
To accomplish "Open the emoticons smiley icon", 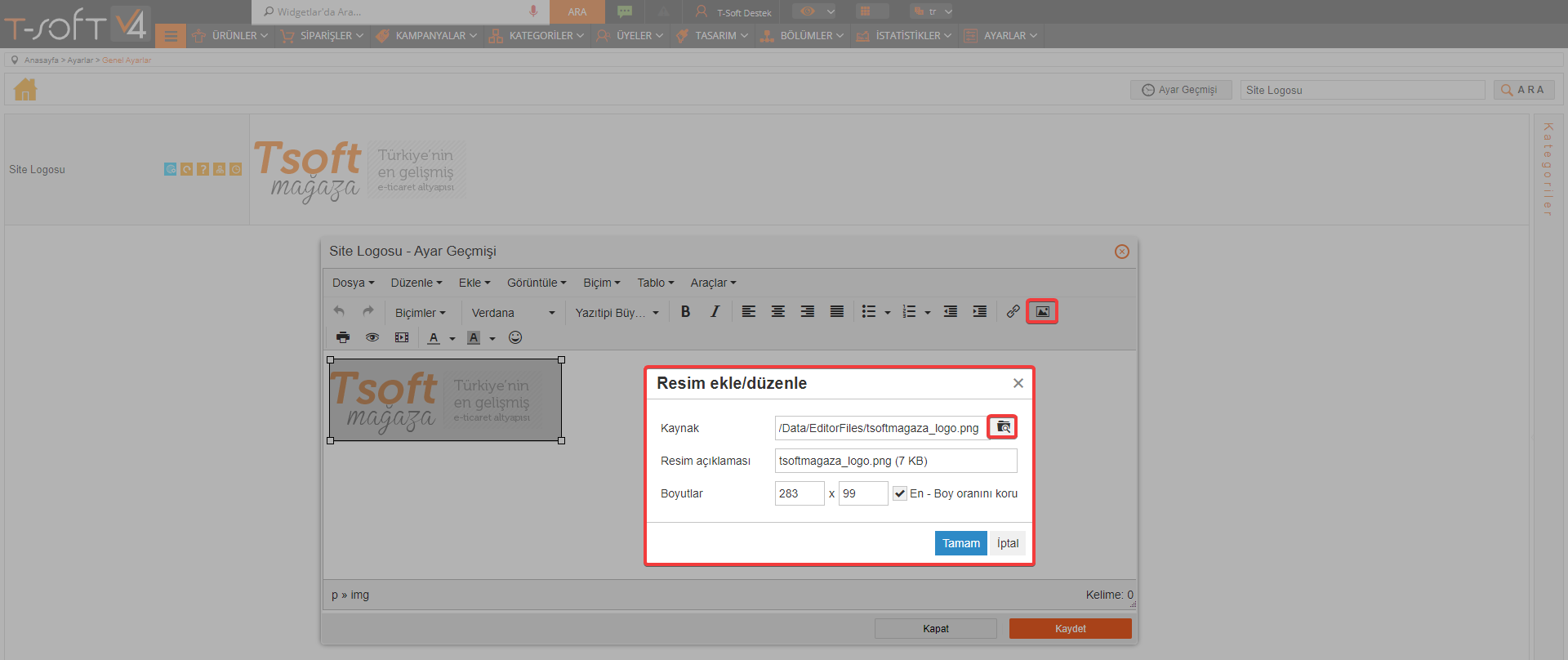I will click(515, 337).
